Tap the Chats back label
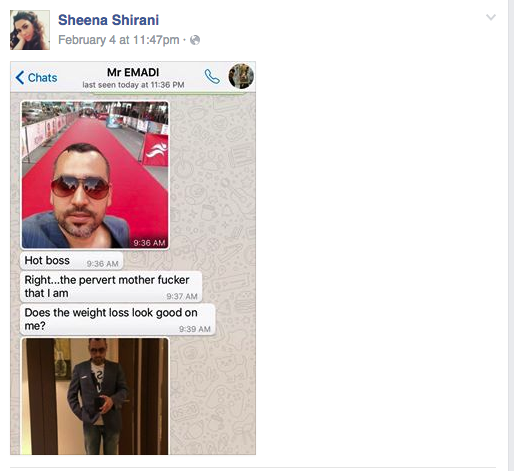The image size is (514, 471). coord(42,78)
